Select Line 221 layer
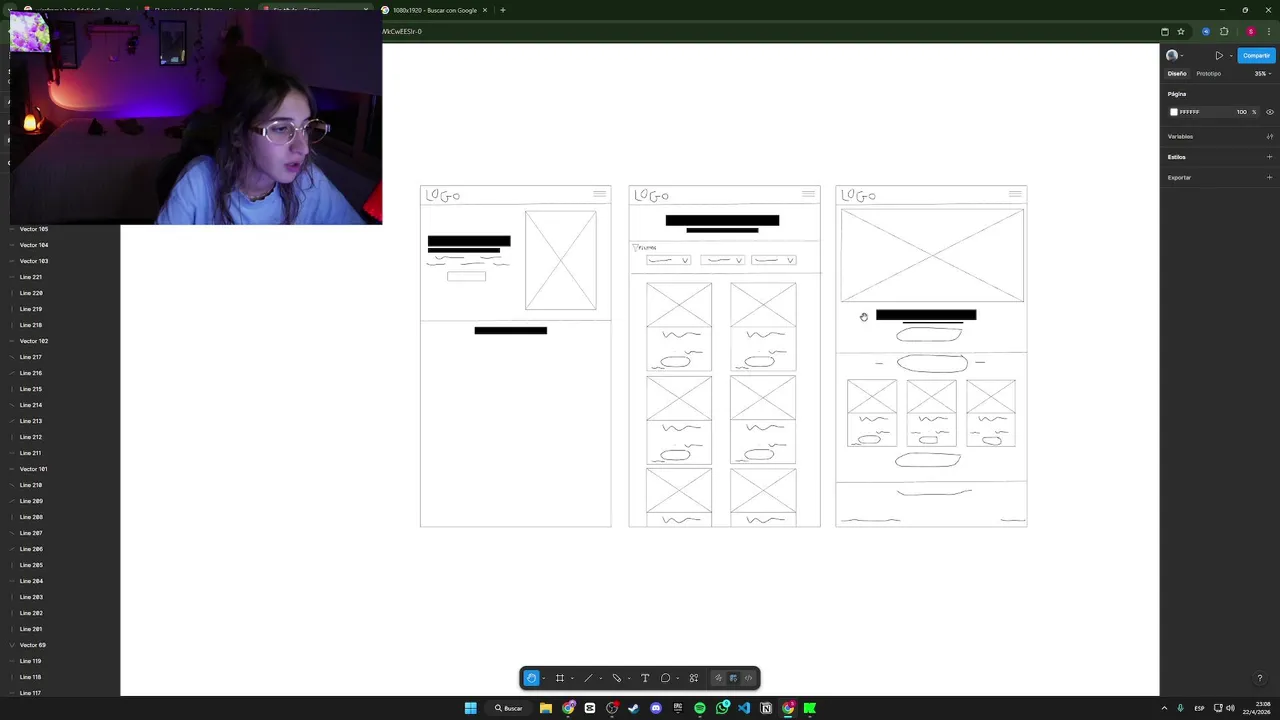 pyautogui.click(x=31, y=277)
